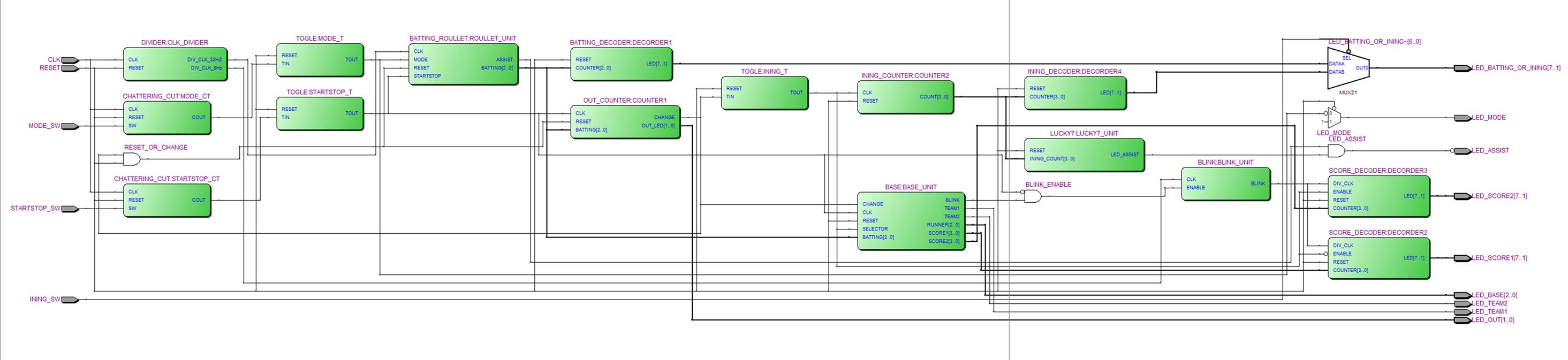Viewport: 1568px width, 360px height.
Task: Click the SELECTOR port on BASE_UNIT
Action: click(875, 228)
